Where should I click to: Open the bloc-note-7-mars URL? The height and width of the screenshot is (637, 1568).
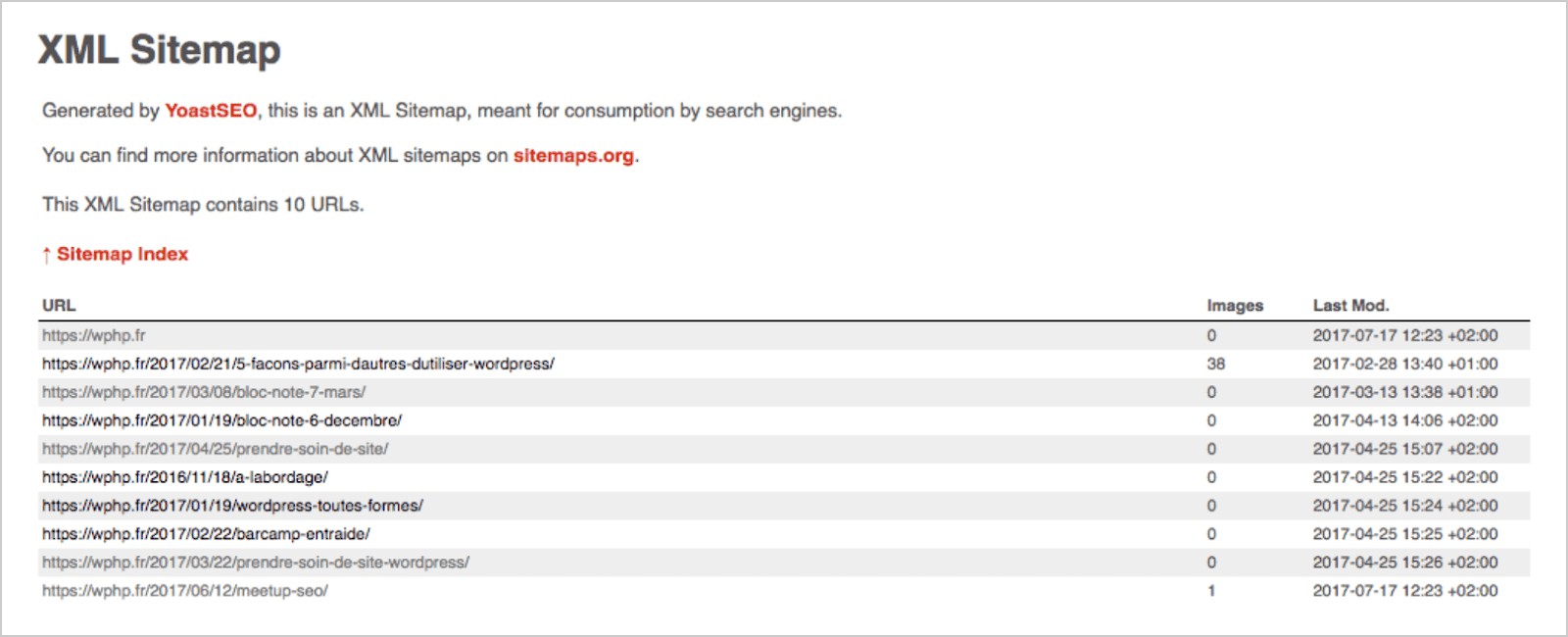pos(204,392)
